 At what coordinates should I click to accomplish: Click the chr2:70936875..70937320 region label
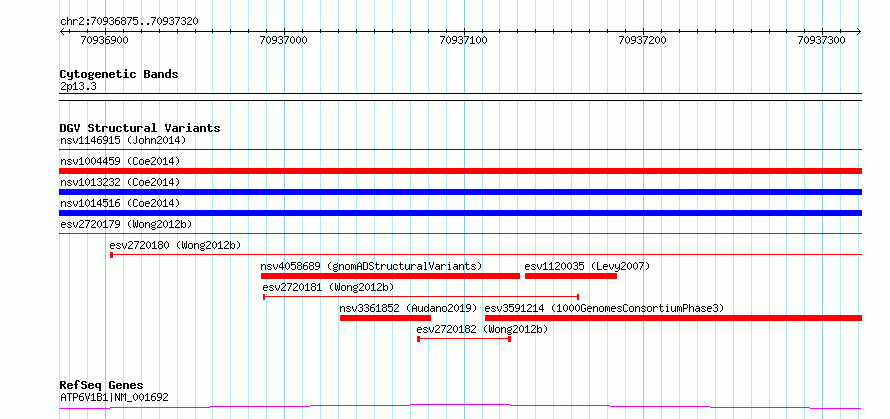(x=129, y=22)
